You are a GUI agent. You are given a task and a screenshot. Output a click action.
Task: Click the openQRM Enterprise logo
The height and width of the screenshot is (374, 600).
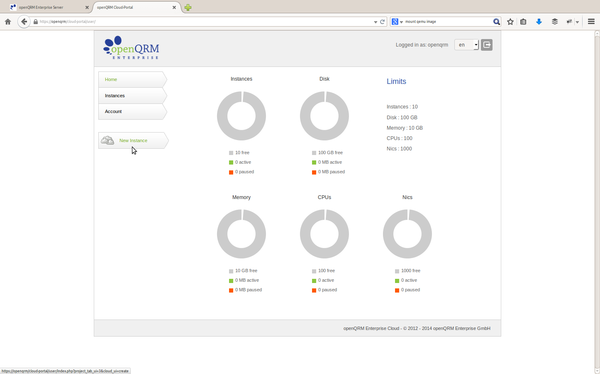pos(131,47)
